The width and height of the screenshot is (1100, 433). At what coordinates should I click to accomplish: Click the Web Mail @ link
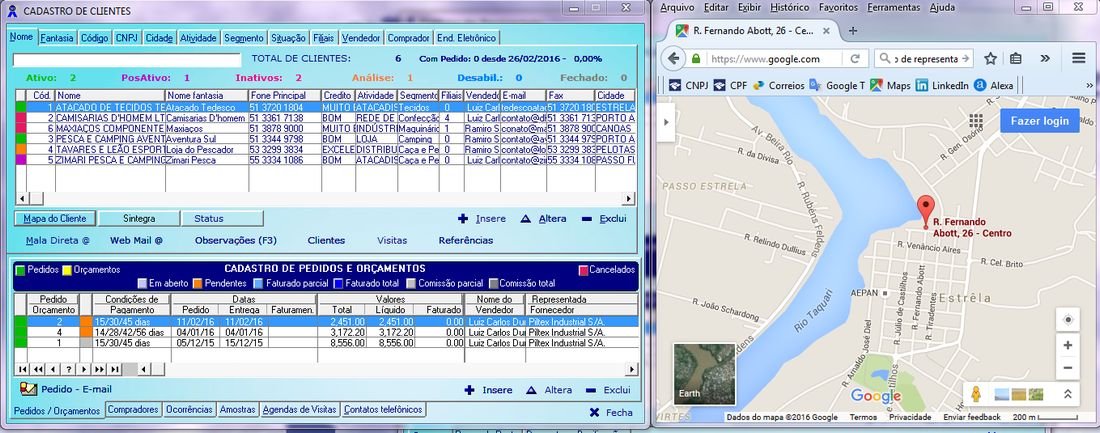coord(136,240)
